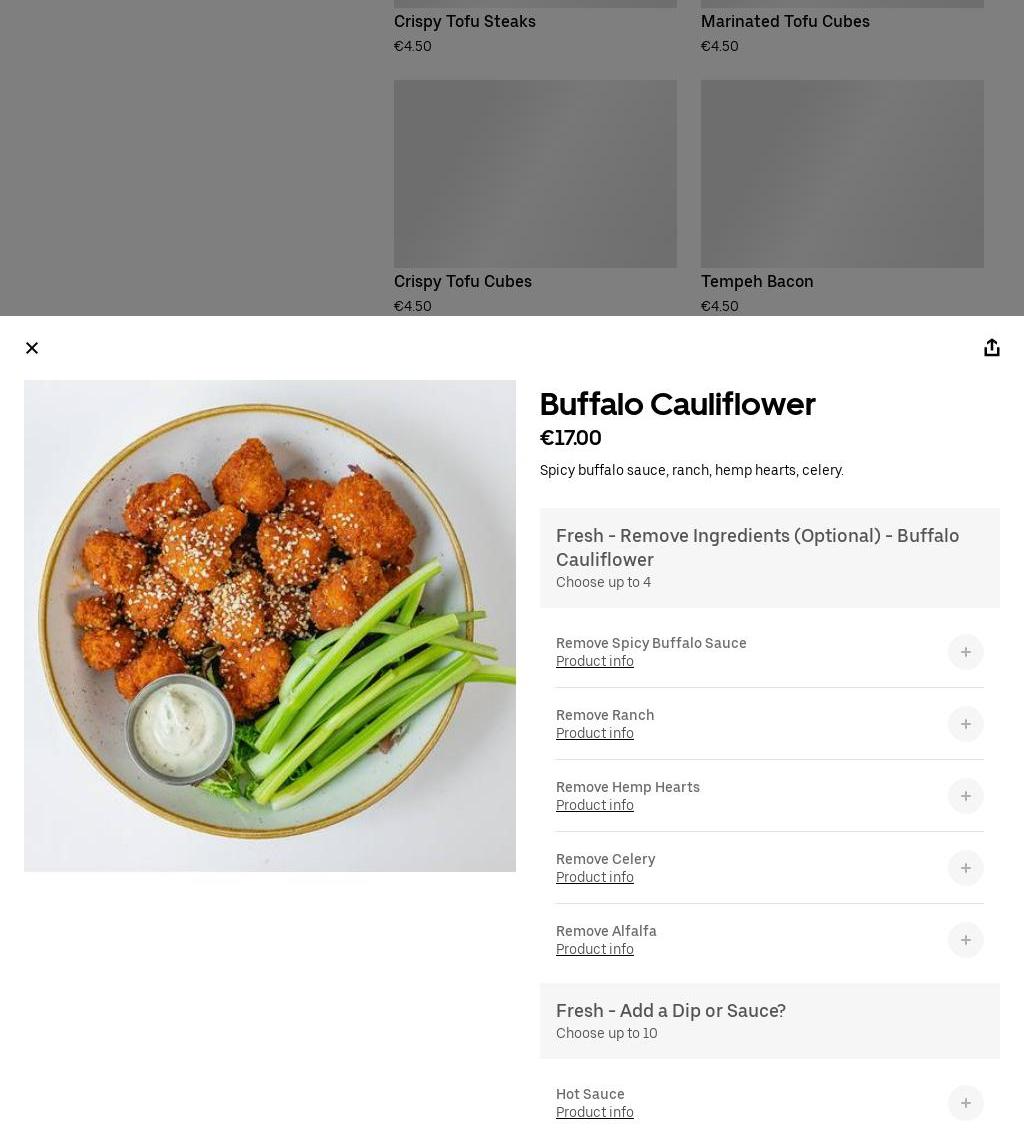The image size is (1024, 1132).
Task: Select Tempeh Bacon menu item
Action: [842, 197]
